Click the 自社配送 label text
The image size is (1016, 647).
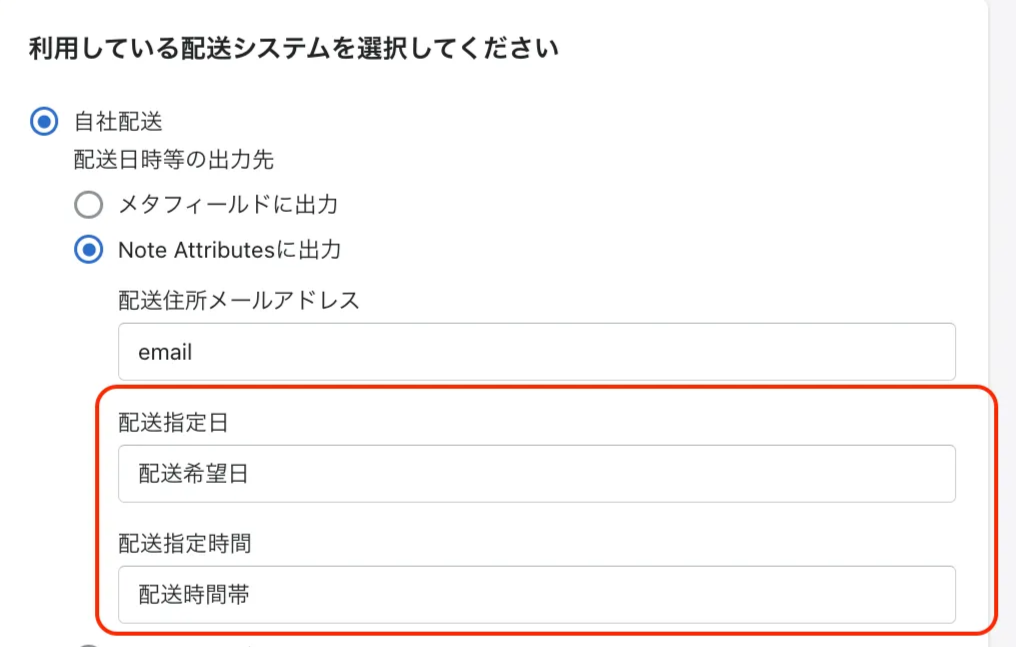[x=118, y=122]
